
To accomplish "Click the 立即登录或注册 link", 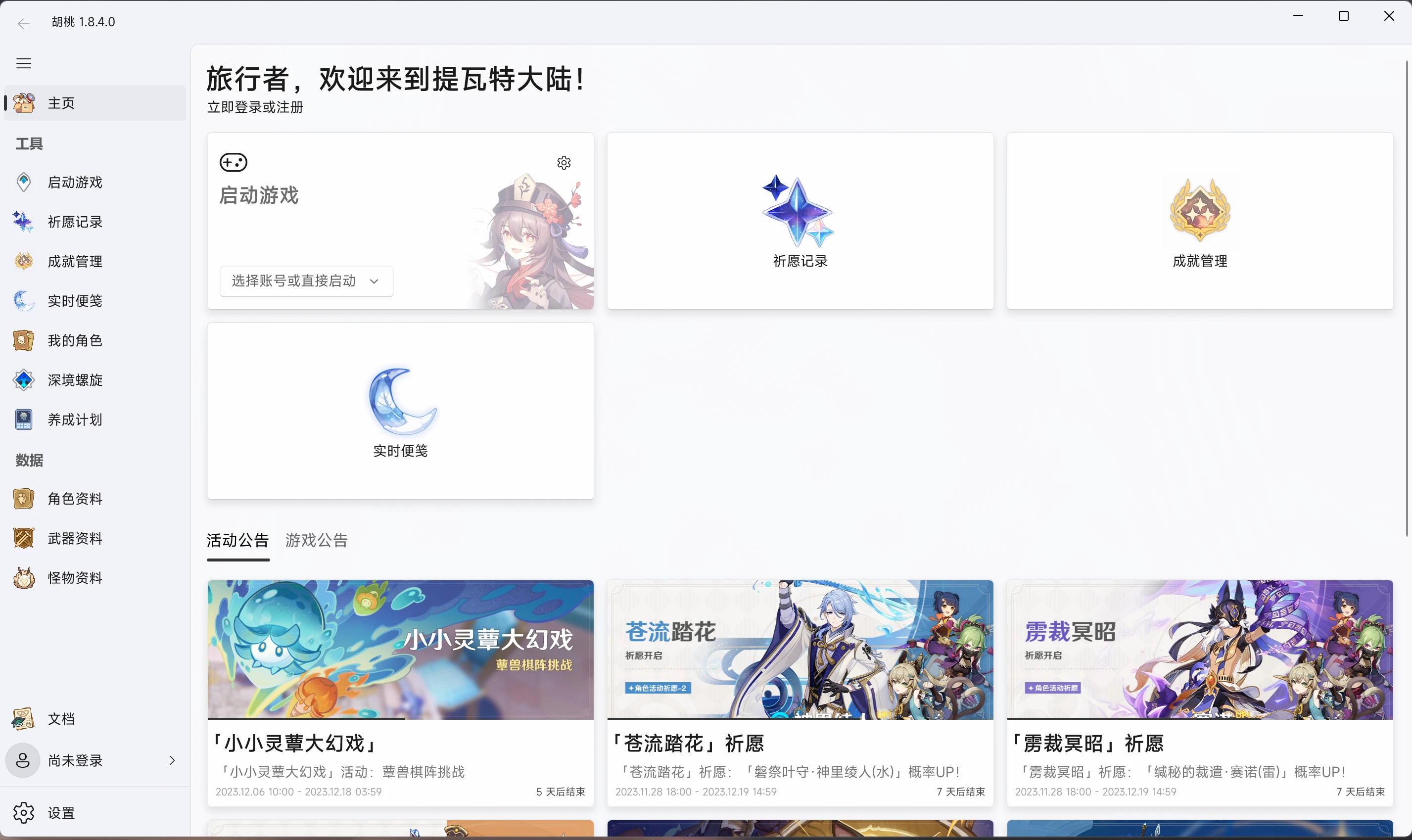I will (x=255, y=107).
